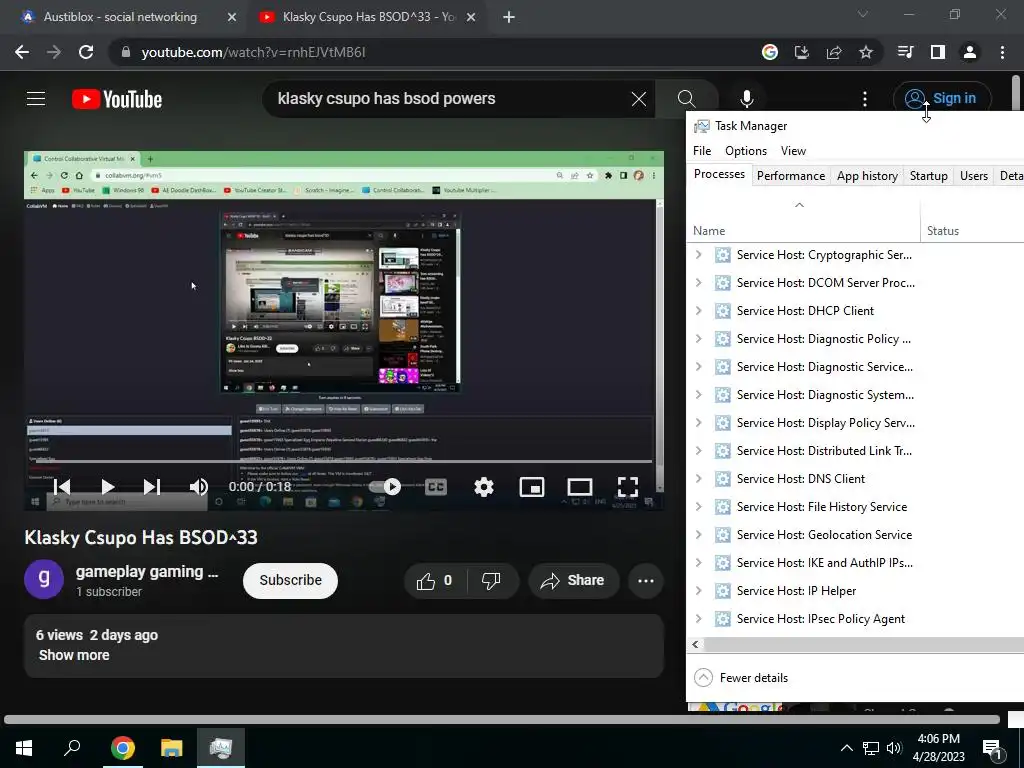Open more actions ellipsis under video

[x=646, y=581]
